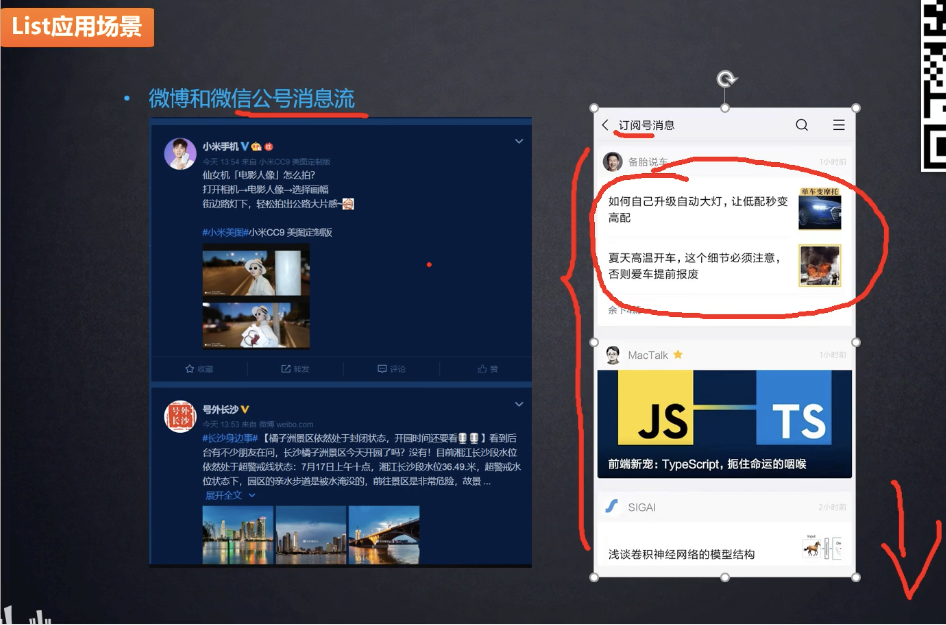Open the #长沙身边事# hashtag
Screen dimensions: 946x625
click(230, 438)
